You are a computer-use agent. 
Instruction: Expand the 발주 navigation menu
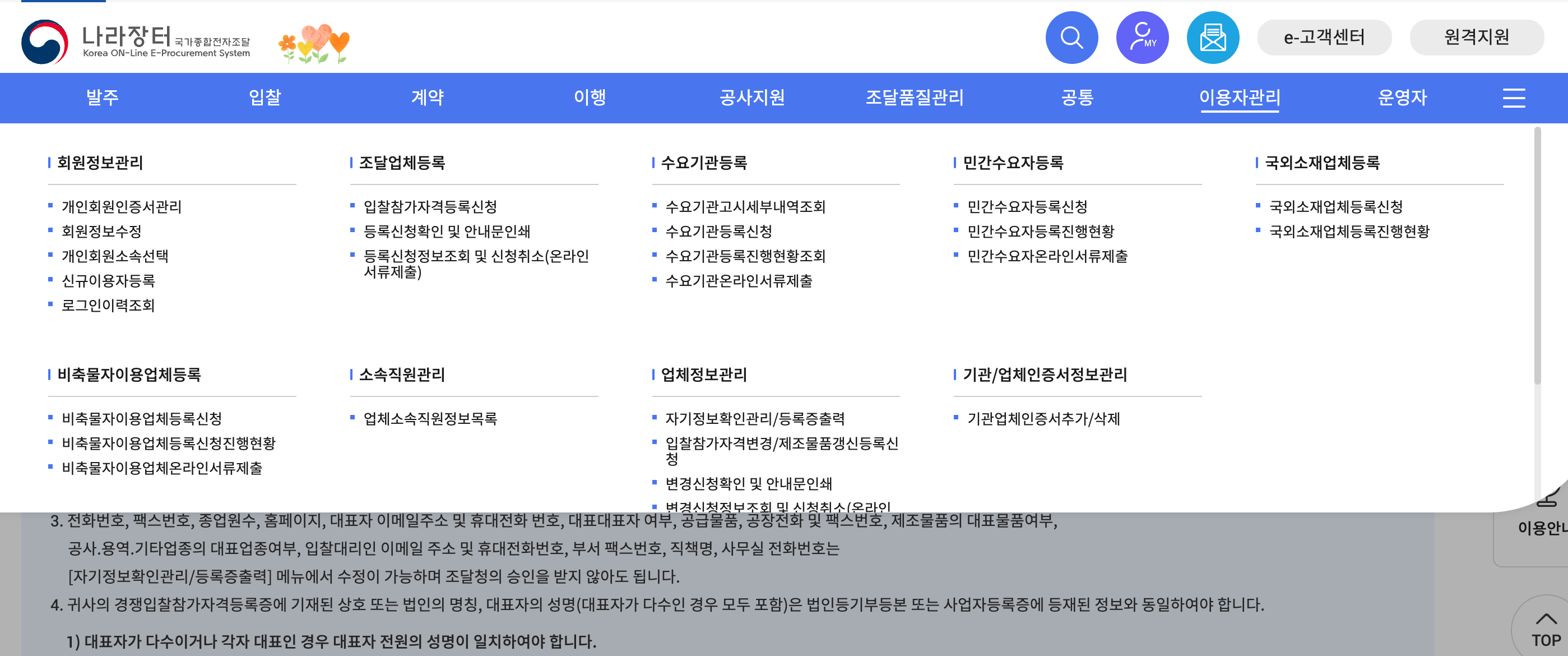click(102, 98)
